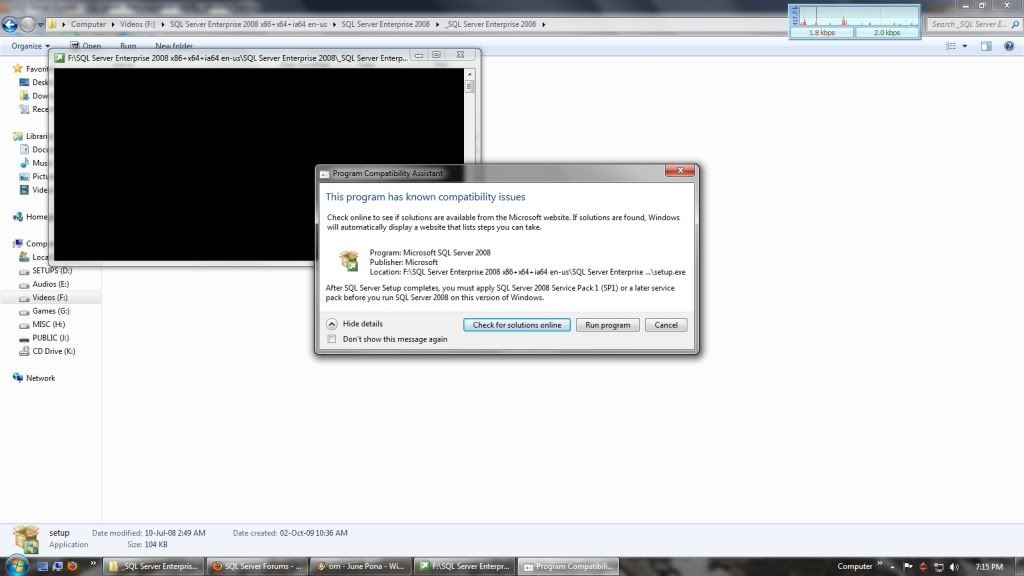This screenshot has height=576, width=1024.
Task: Open the Organize dropdown menu
Action: (31, 46)
